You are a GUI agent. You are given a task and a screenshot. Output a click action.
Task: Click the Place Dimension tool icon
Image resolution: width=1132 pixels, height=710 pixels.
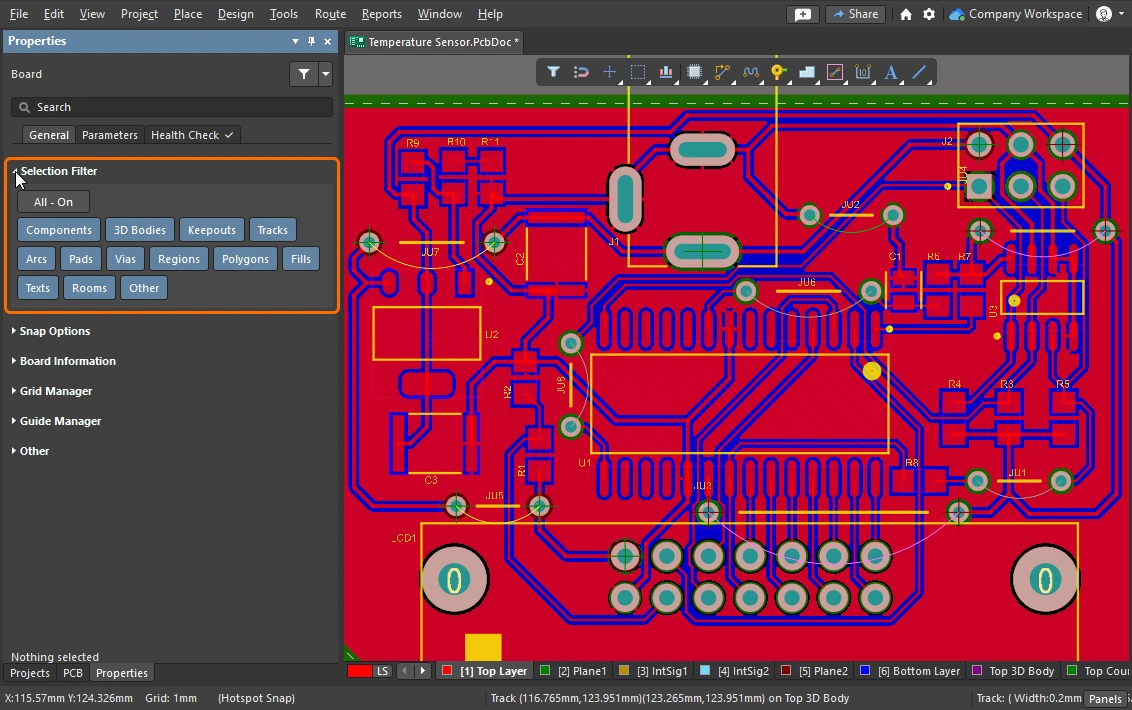[x=863, y=72]
